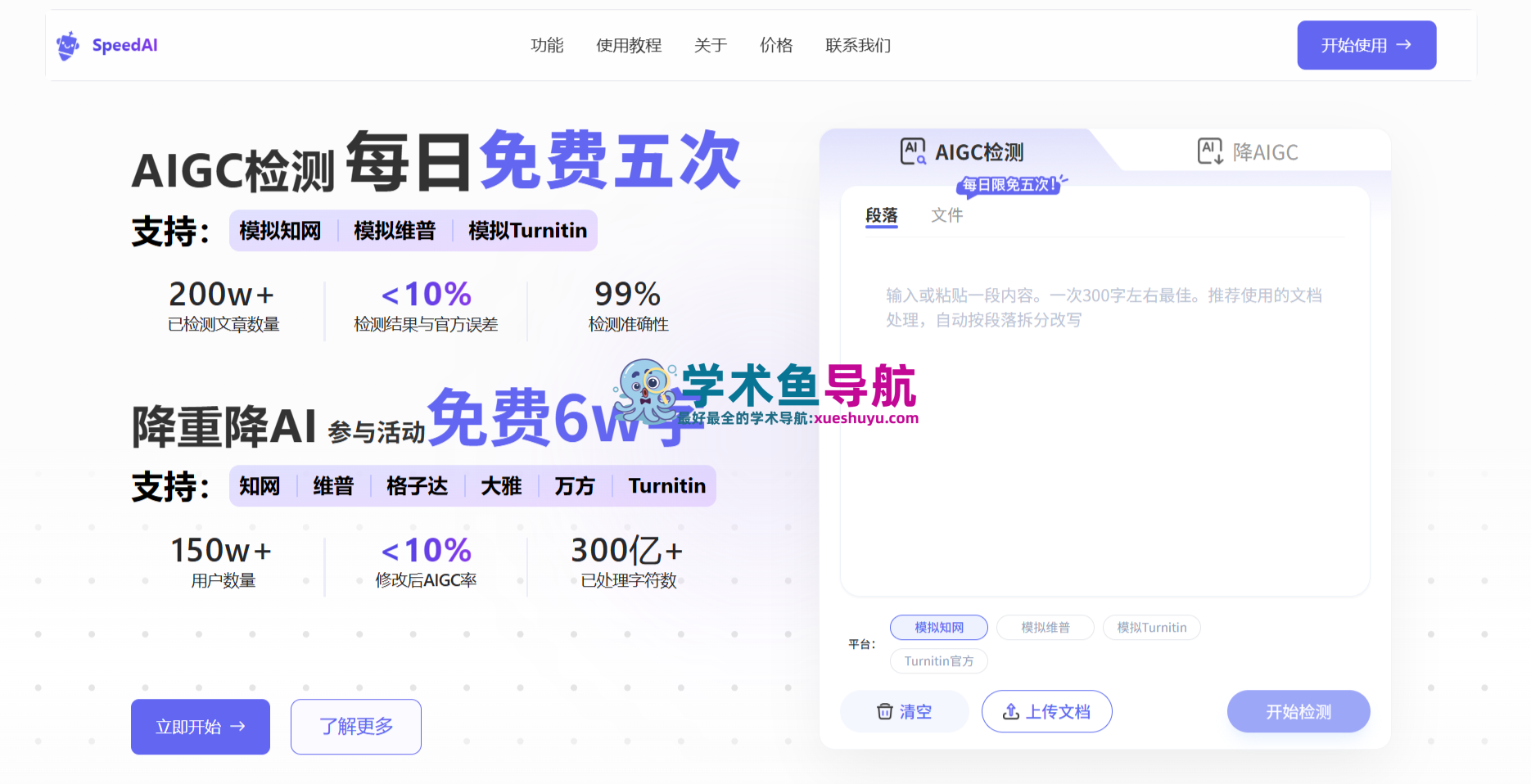1531x784 pixels.
Task: Click the 格子达 tag
Action: (x=418, y=486)
